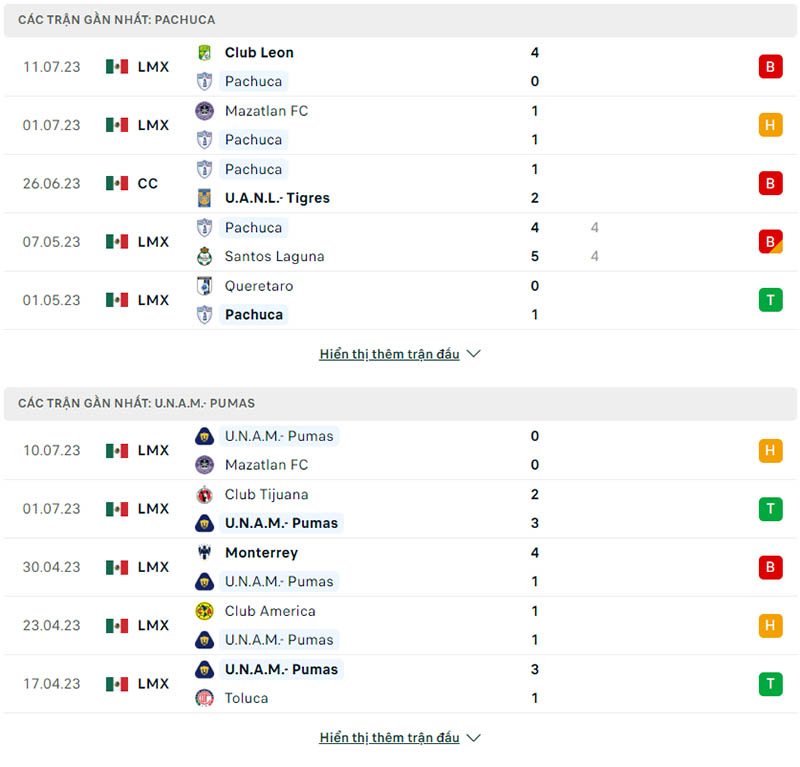Click the Toluca team crest icon
This screenshot has width=800, height=767.
coord(204,698)
